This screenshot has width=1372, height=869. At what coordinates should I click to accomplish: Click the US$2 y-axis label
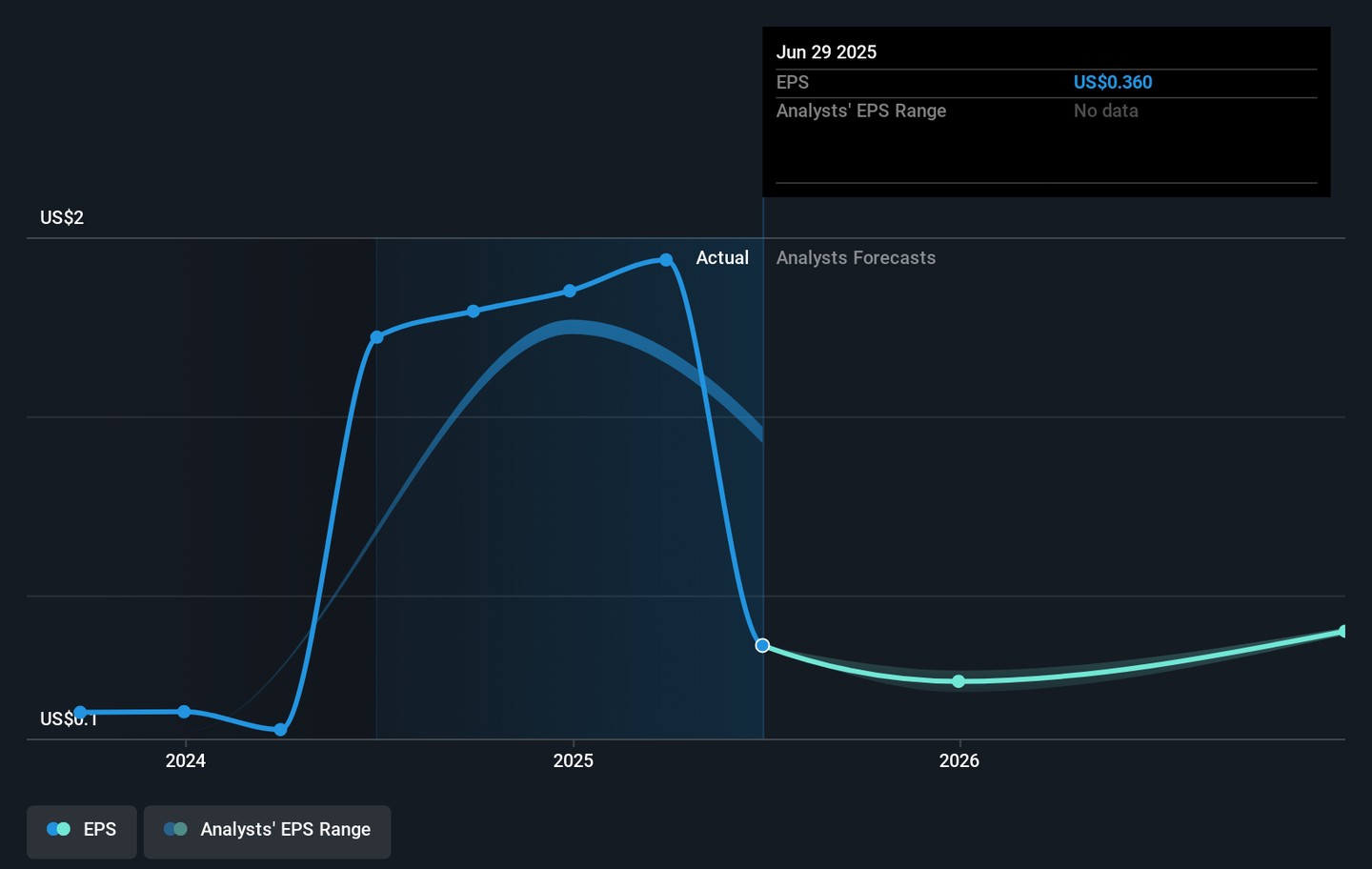point(62,218)
